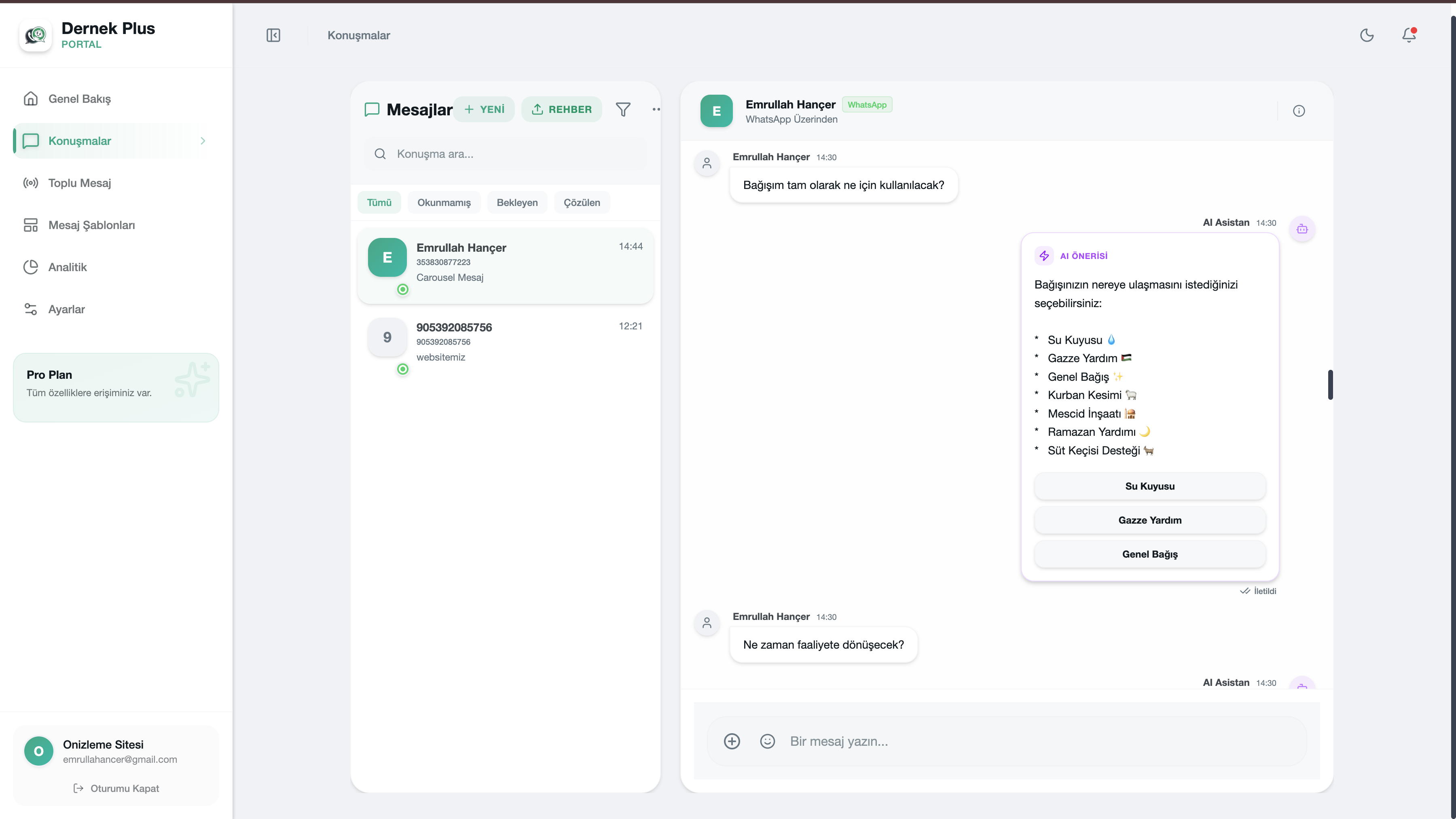
Task: Expand the Konuşmalar chevron arrow
Action: 203,141
